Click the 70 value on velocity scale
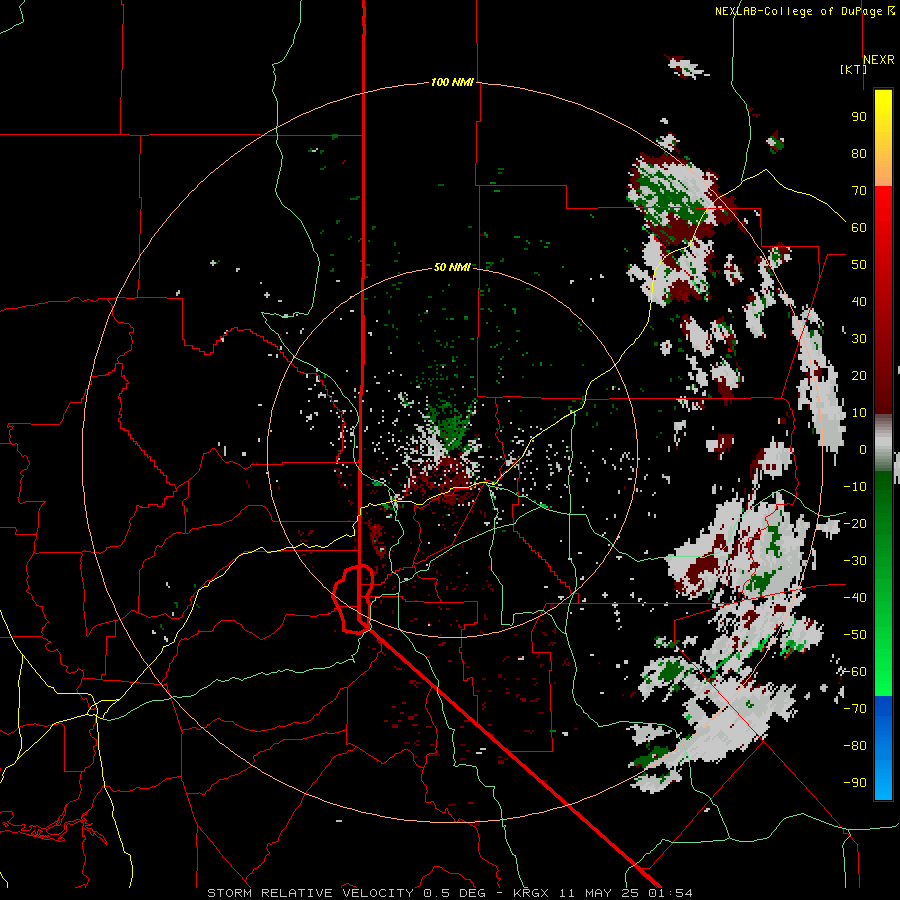 [859, 191]
